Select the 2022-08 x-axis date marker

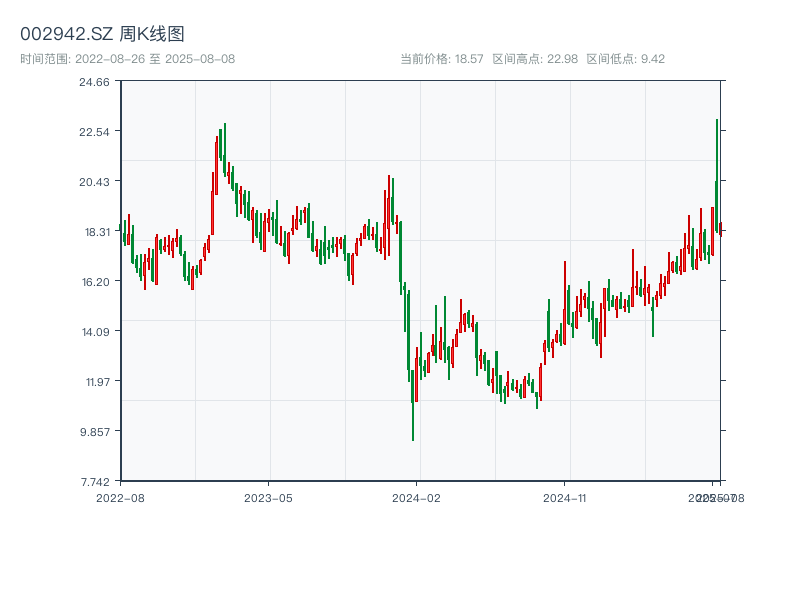120,497
